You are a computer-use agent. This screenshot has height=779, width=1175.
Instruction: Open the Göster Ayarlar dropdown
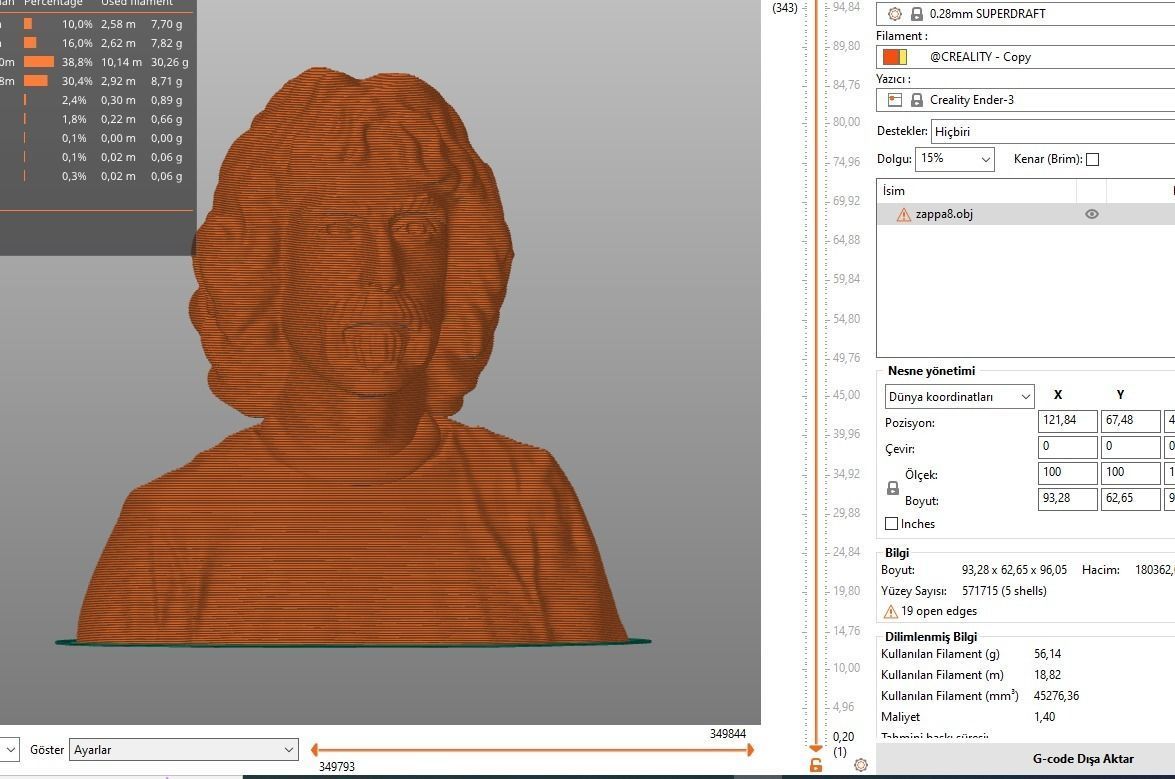coord(184,750)
